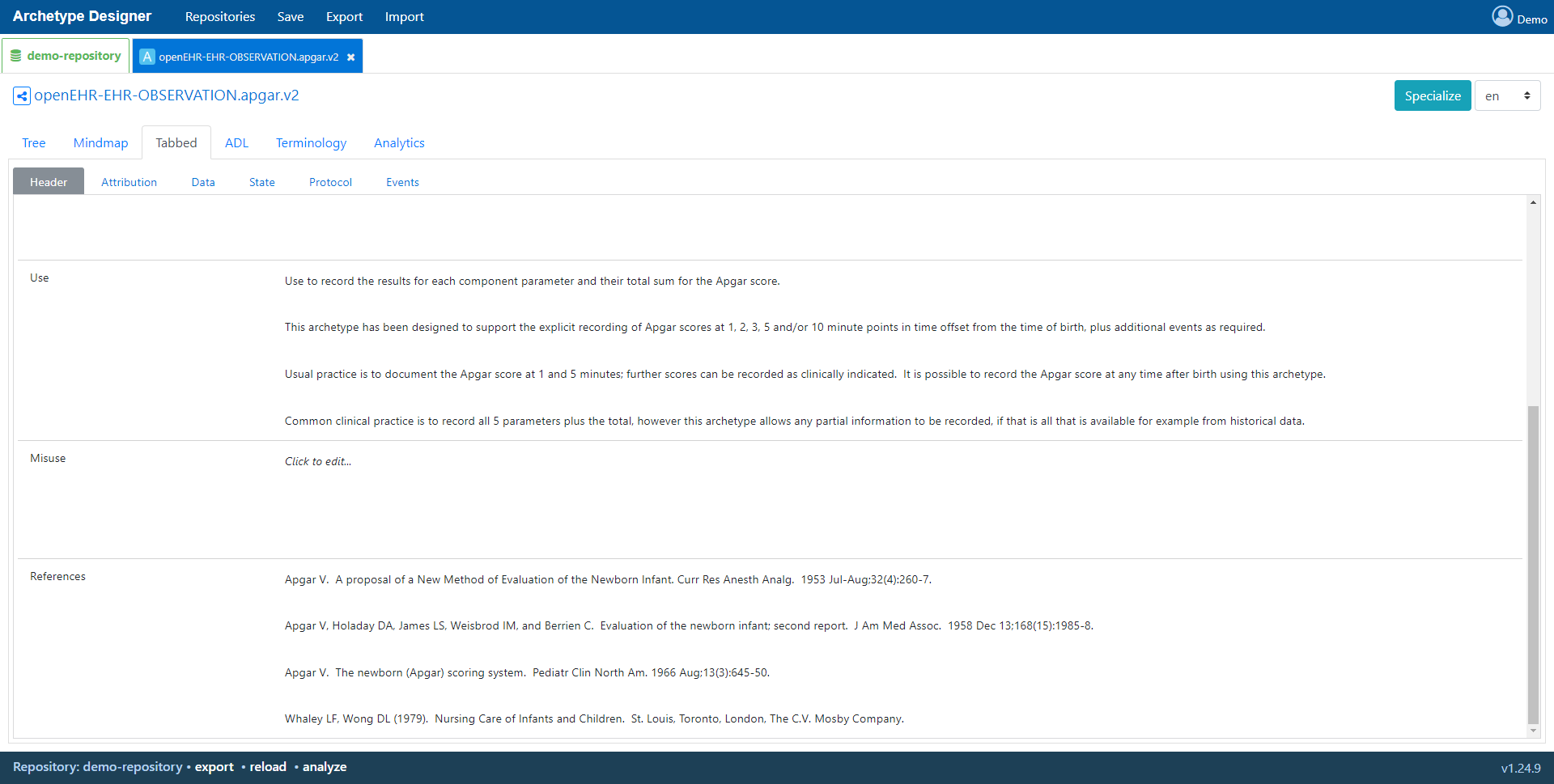This screenshot has width=1554, height=784.
Task: Click the scrollbar up arrow
Action: (x=1533, y=203)
